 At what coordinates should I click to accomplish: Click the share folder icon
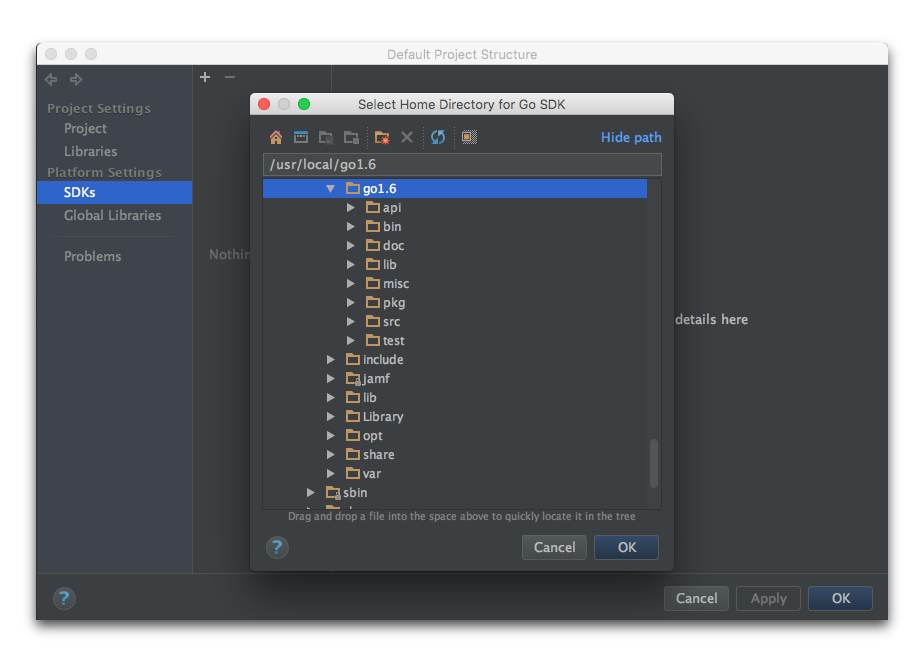click(x=353, y=454)
